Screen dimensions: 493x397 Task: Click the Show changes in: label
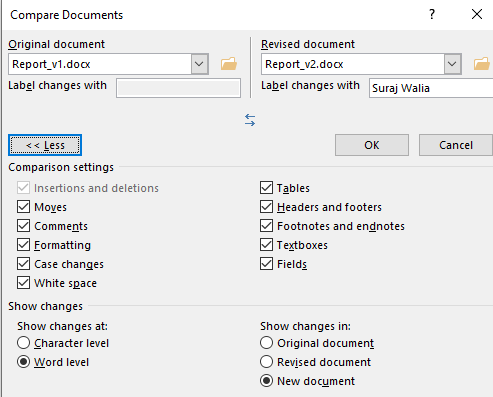click(305, 326)
